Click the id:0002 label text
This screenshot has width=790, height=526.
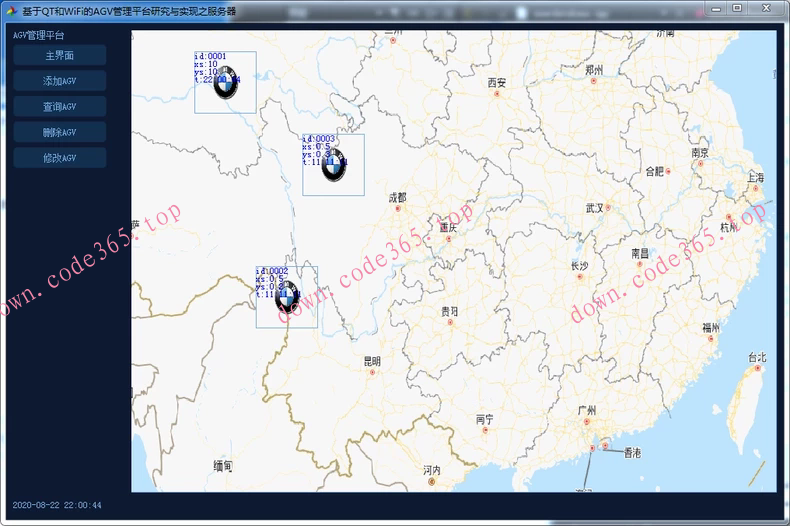(x=272, y=271)
